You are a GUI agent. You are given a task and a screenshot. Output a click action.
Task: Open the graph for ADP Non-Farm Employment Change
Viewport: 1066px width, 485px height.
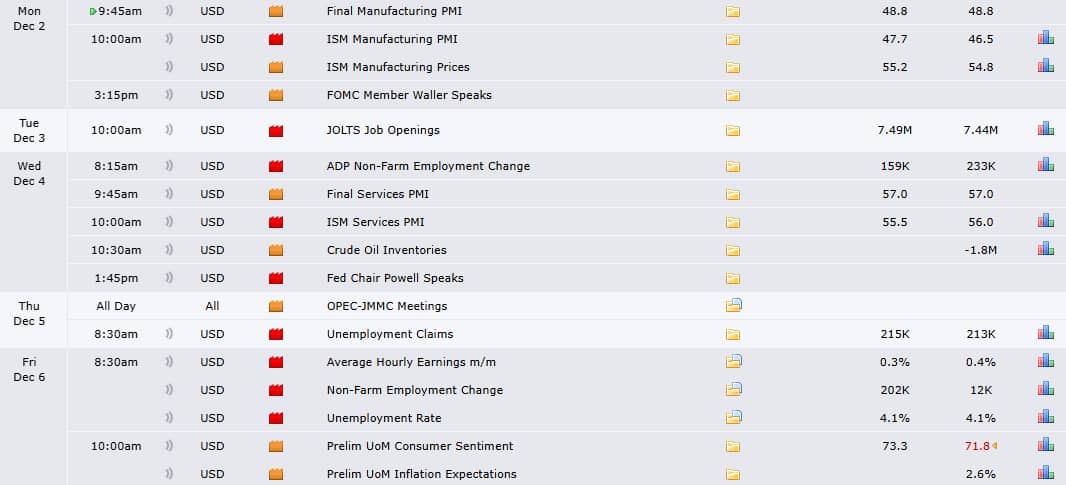[1046, 166]
